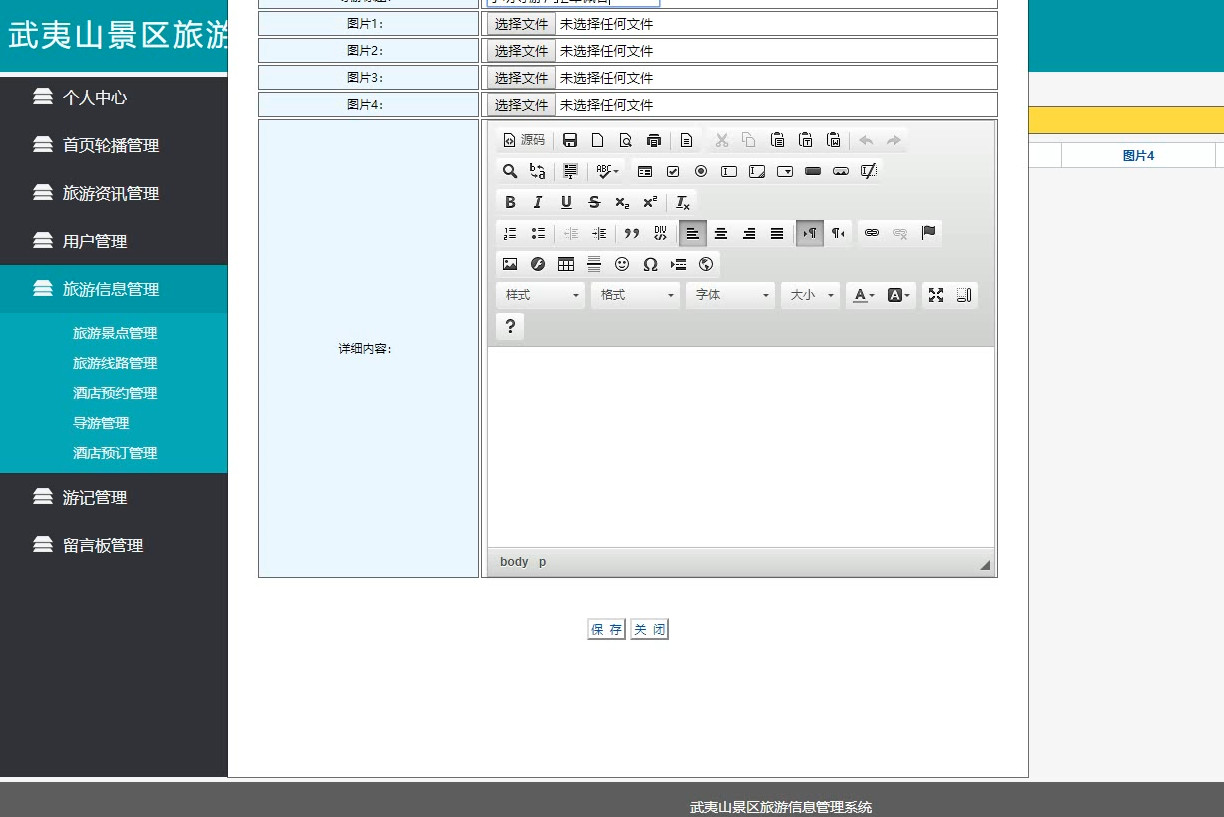This screenshot has height=817, width=1224.
Task: Click Create Div Container icon
Action: (x=659, y=233)
